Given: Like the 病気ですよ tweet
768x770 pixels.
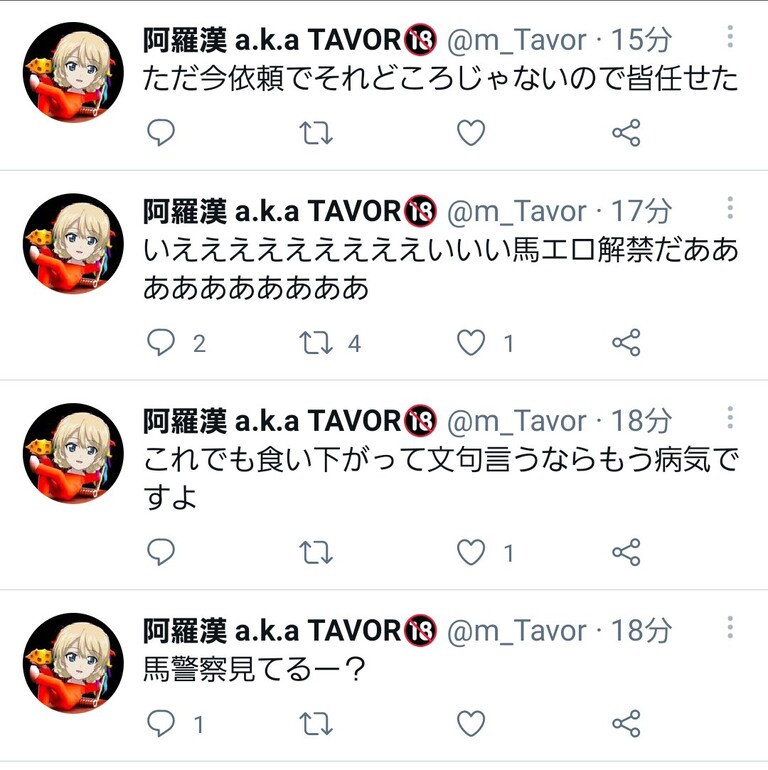Looking at the screenshot, I should (471, 552).
